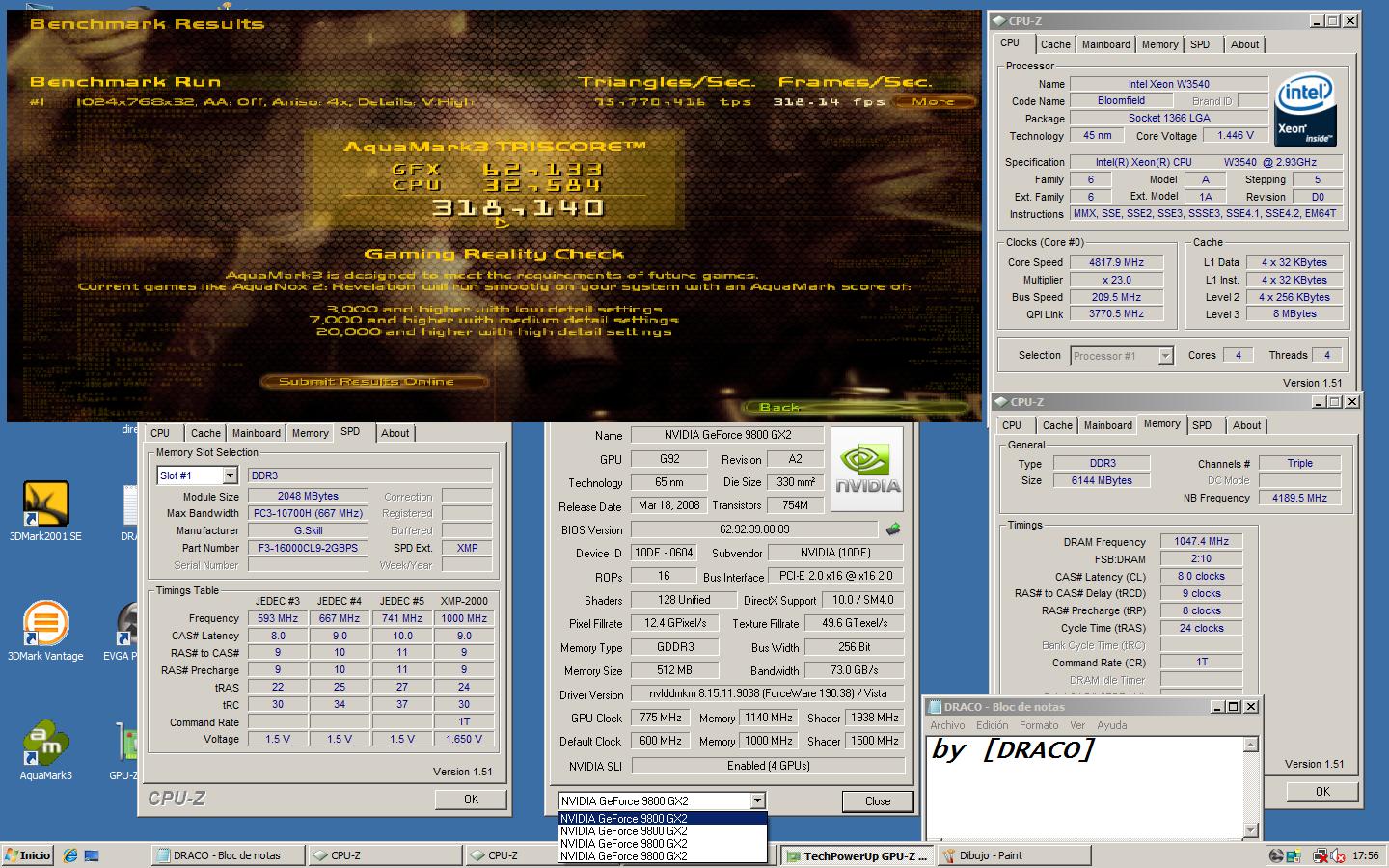
Task: Click the Code Name field Bloomfield
Action: 1121,100
